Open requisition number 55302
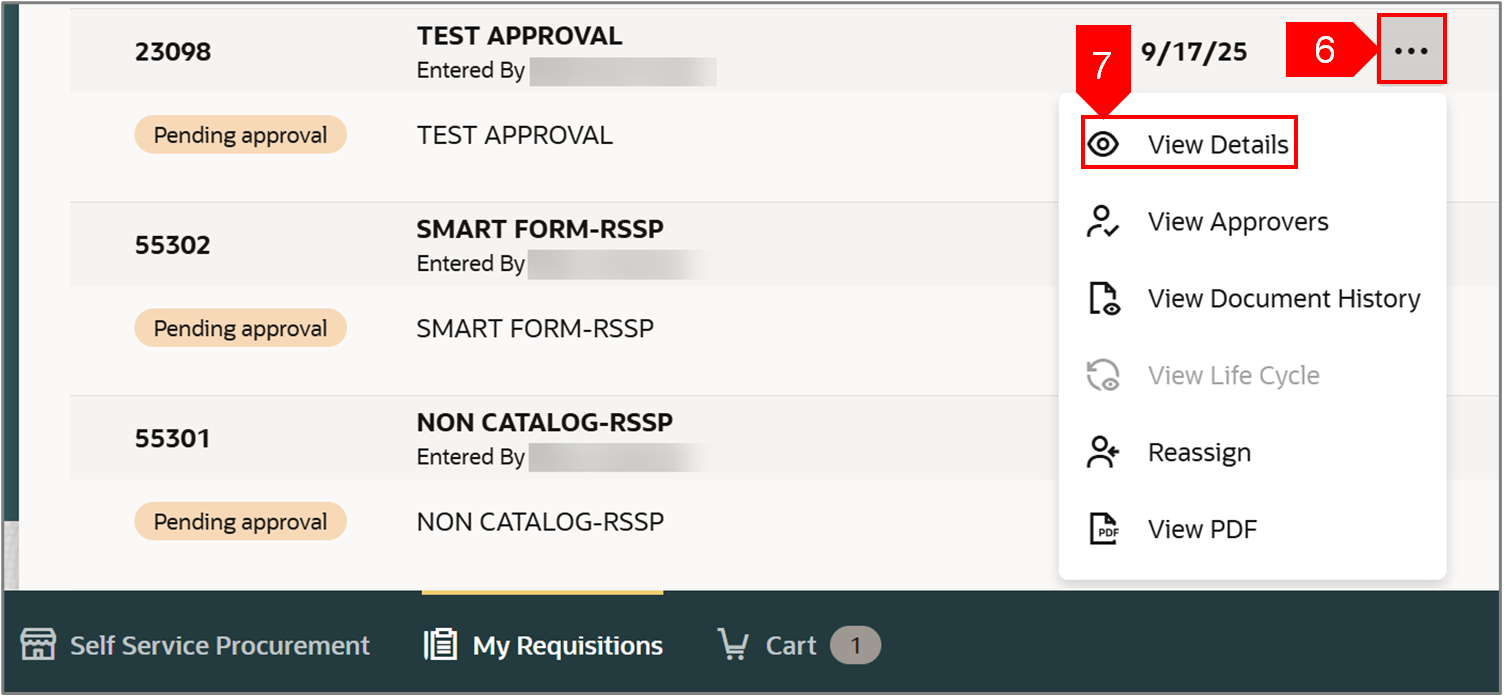This screenshot has height=697, width=1505. click(173, 245)
